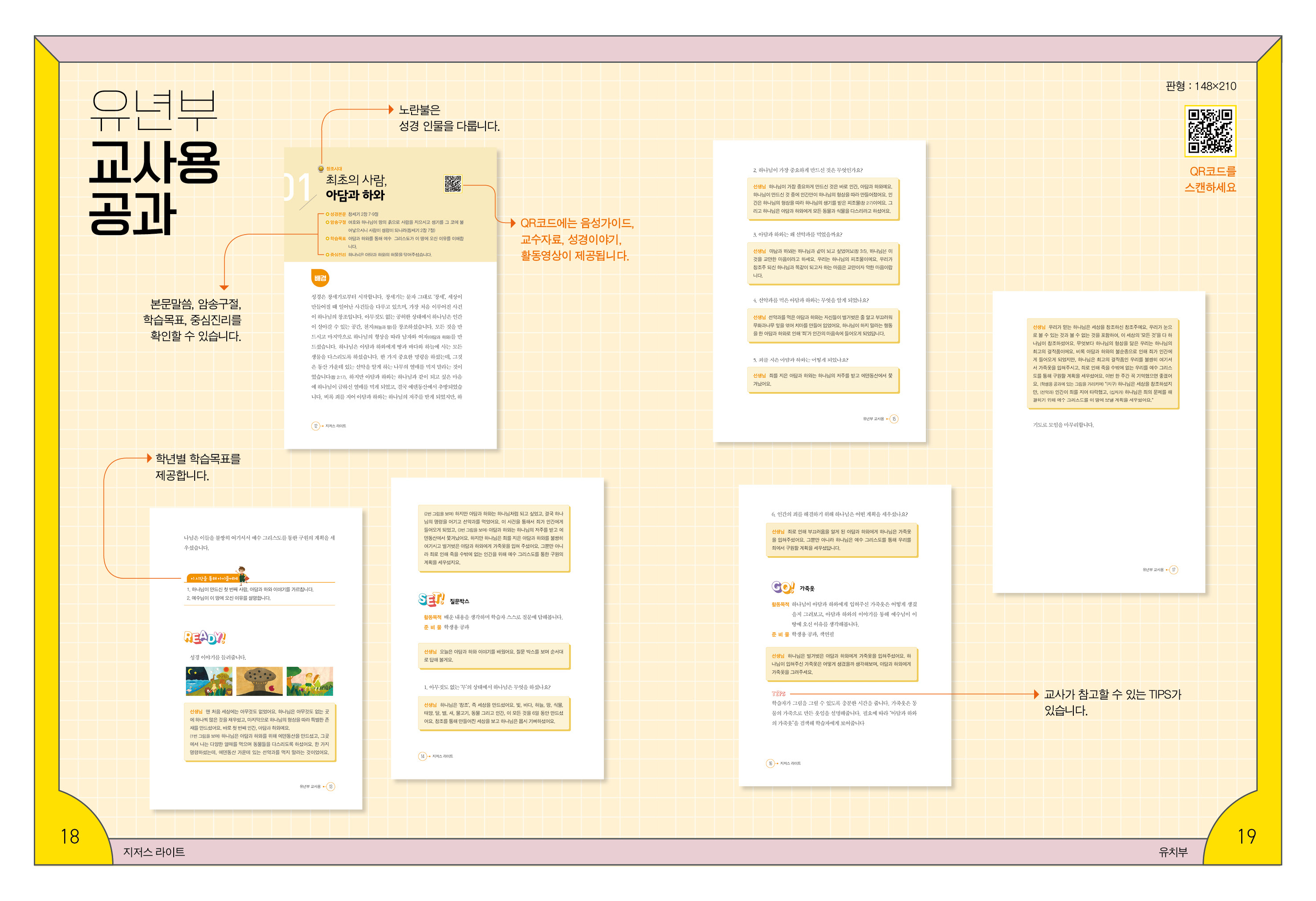Click the GO! logo next to 가죽옷
The width and height of the screenshot is (1316, 901).
782,587
